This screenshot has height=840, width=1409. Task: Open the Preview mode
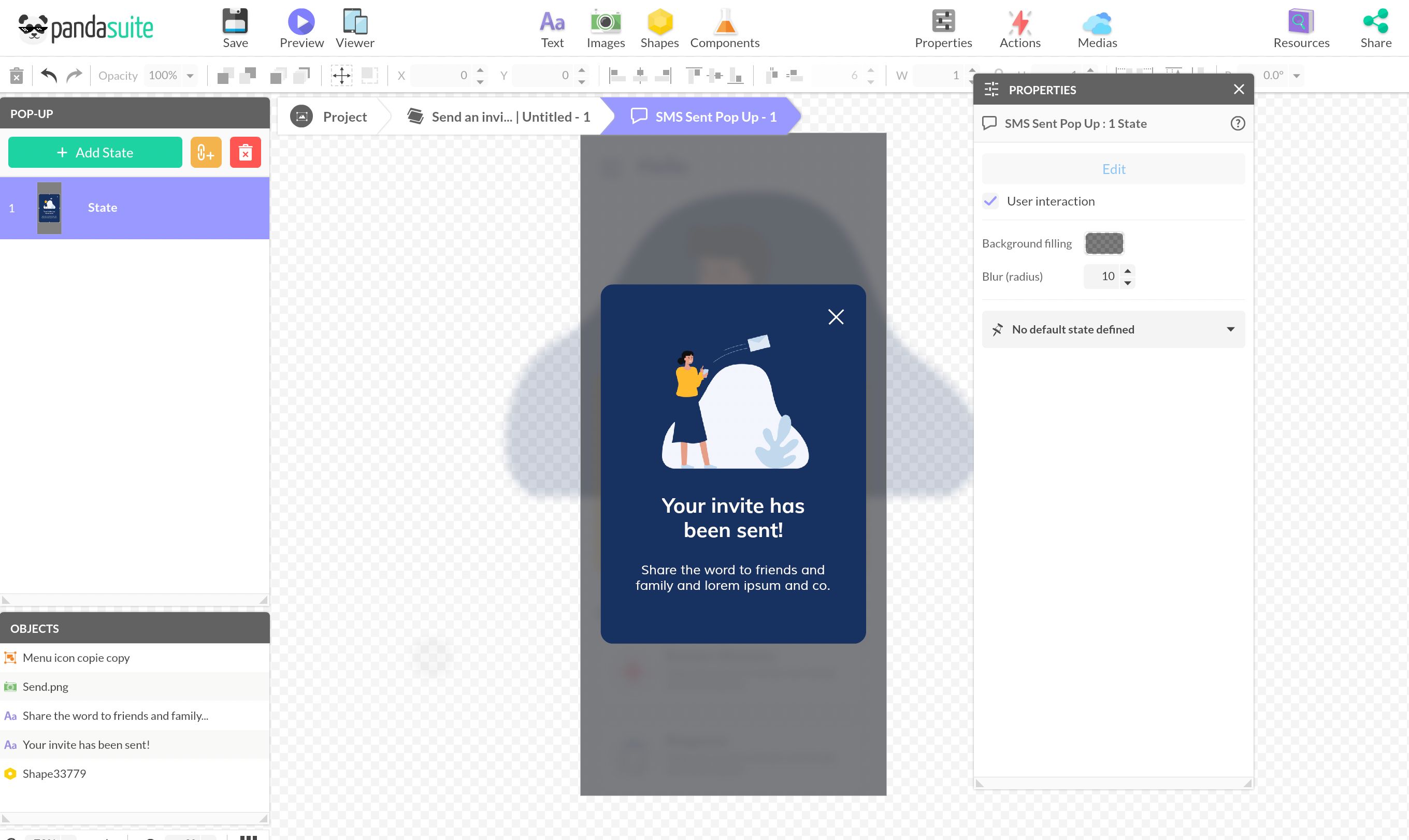[x=301, y=26]
